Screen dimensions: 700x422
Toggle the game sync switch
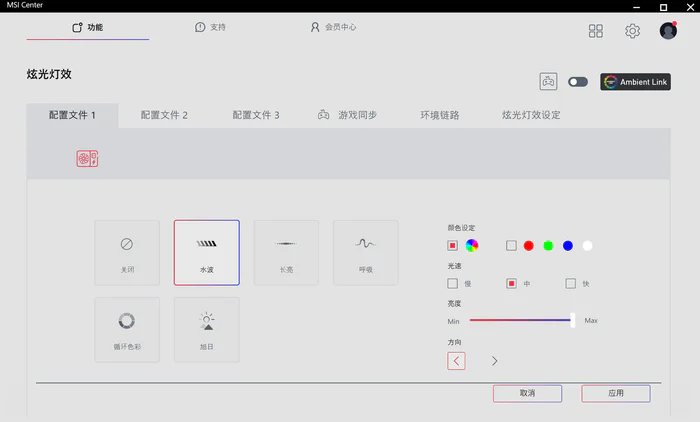[578, 82]
